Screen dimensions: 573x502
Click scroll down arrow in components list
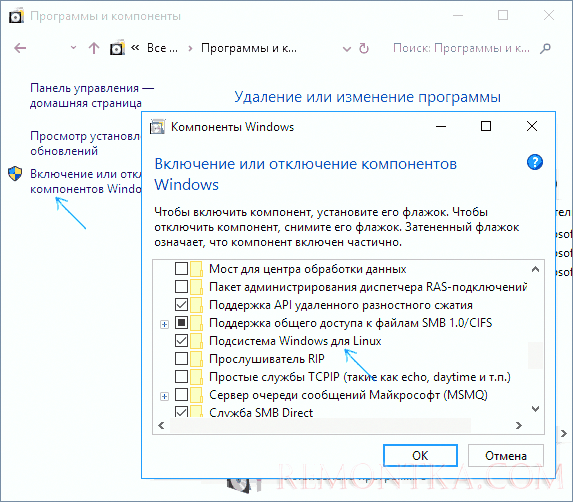pyautogui.click(x=535, y=408)
